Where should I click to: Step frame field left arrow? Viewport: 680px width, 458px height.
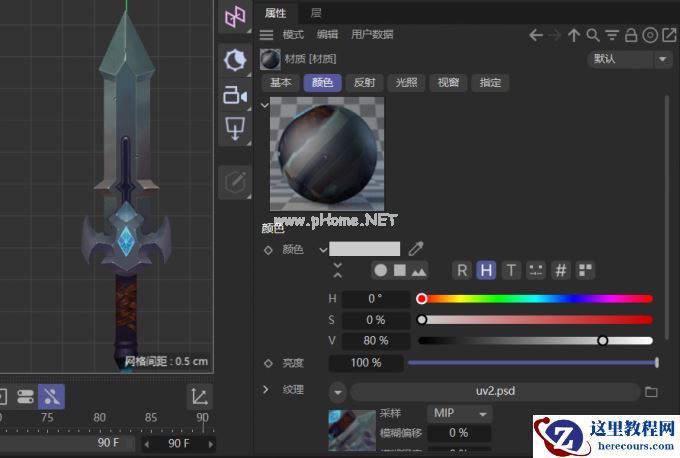[x=147, y=444]
